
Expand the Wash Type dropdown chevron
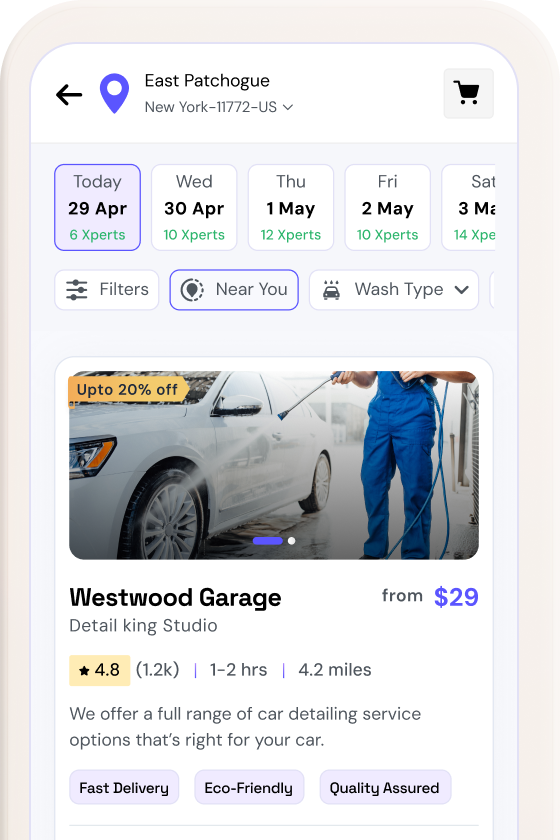click(x=461, y=290)
